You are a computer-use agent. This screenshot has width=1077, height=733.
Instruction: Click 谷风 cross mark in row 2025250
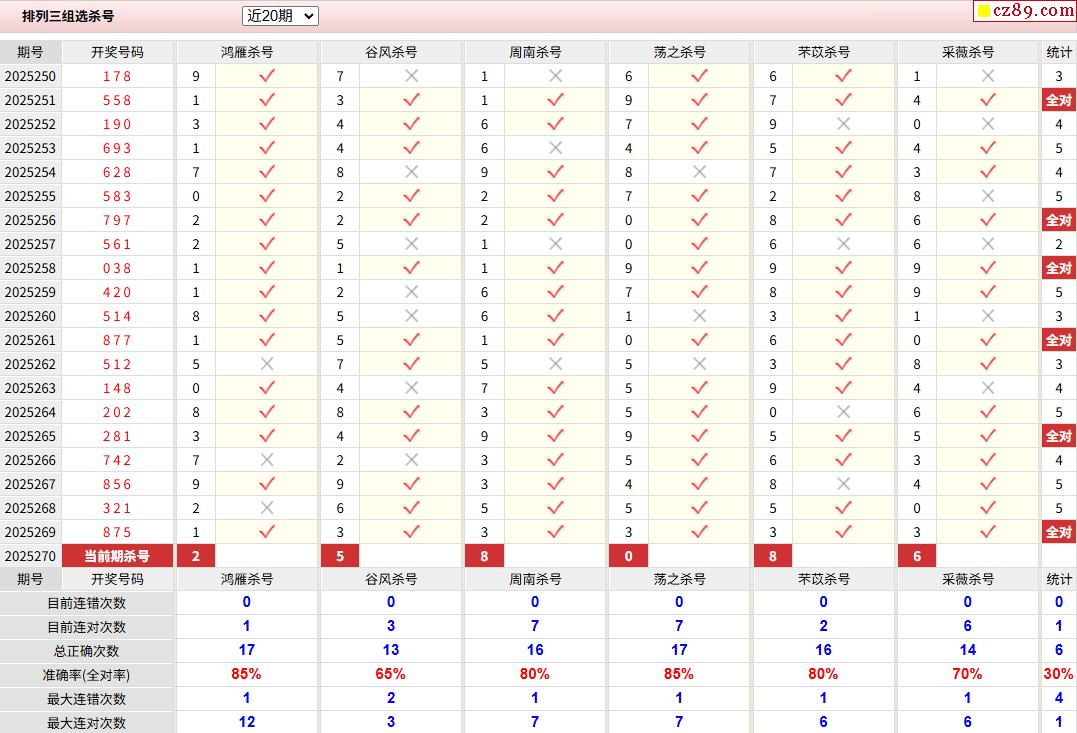tap(411, 76)
